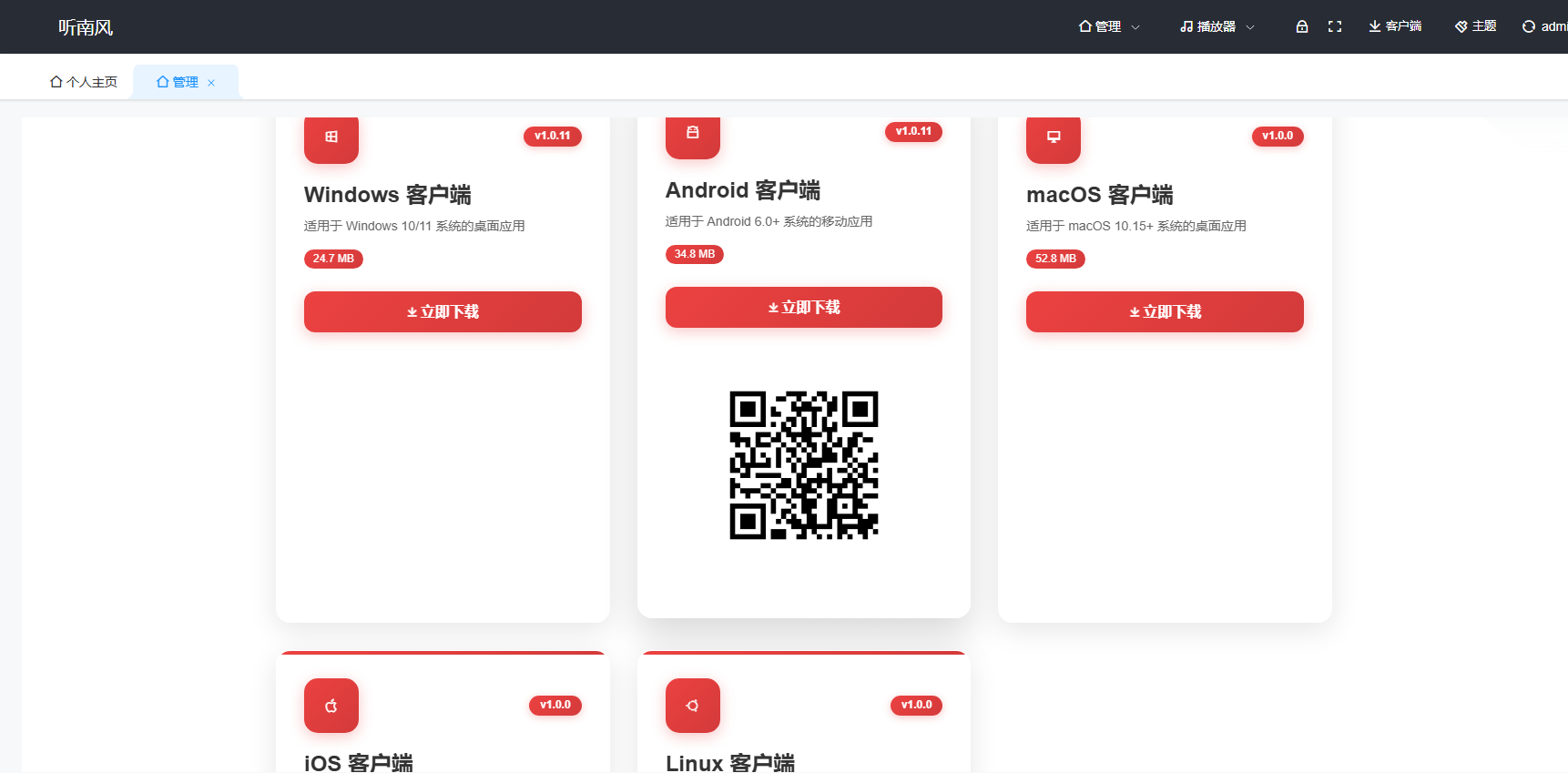Screen dimensions: 1568x773
Task: Click the Windows 客户端 title
Action: coord(388,195)
